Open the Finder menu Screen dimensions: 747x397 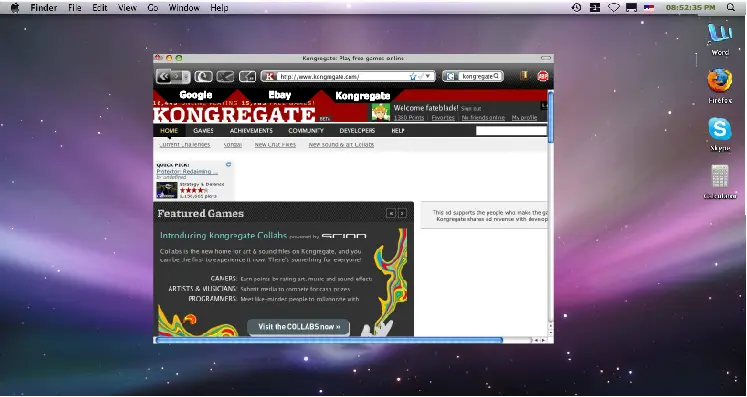(44, 8)
